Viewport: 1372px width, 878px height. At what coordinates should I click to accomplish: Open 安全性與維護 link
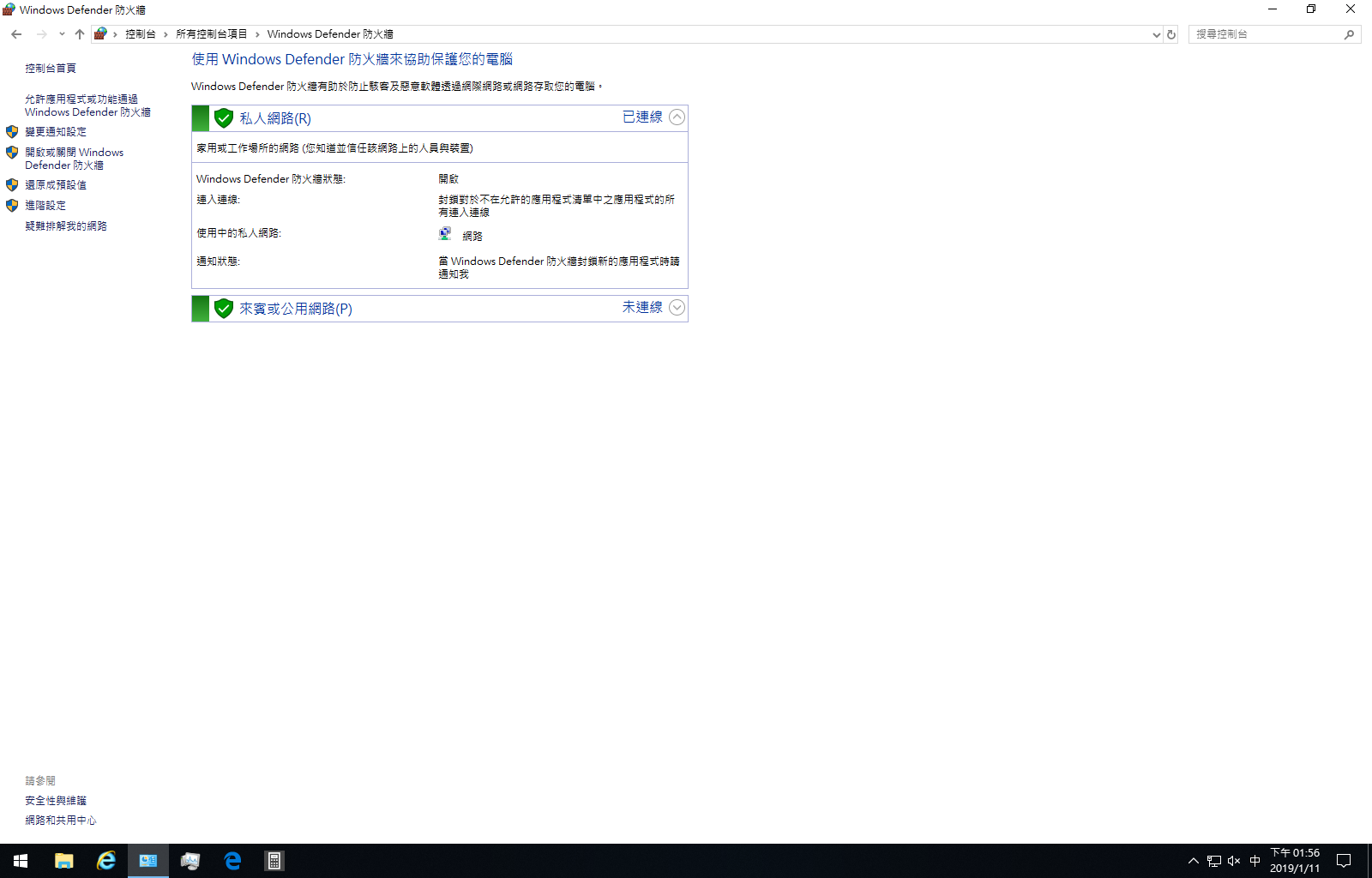tap(56, 801)
